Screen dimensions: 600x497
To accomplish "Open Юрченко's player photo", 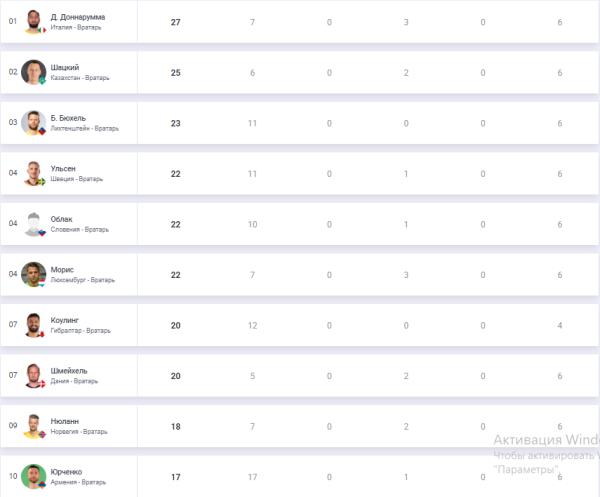I will point(34,476).
